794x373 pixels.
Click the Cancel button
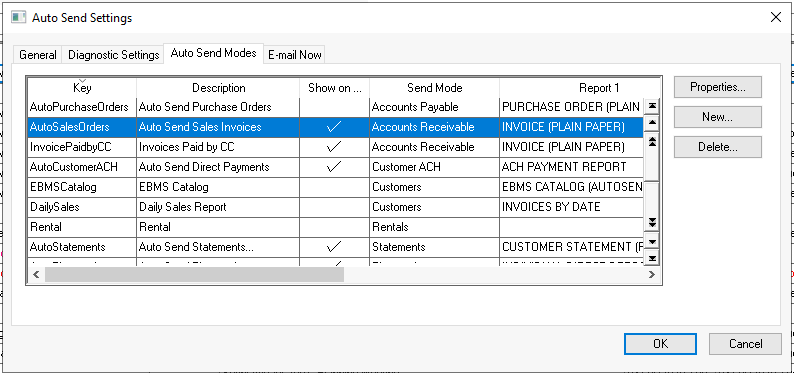pyautogui.click(x=745, y=344)
